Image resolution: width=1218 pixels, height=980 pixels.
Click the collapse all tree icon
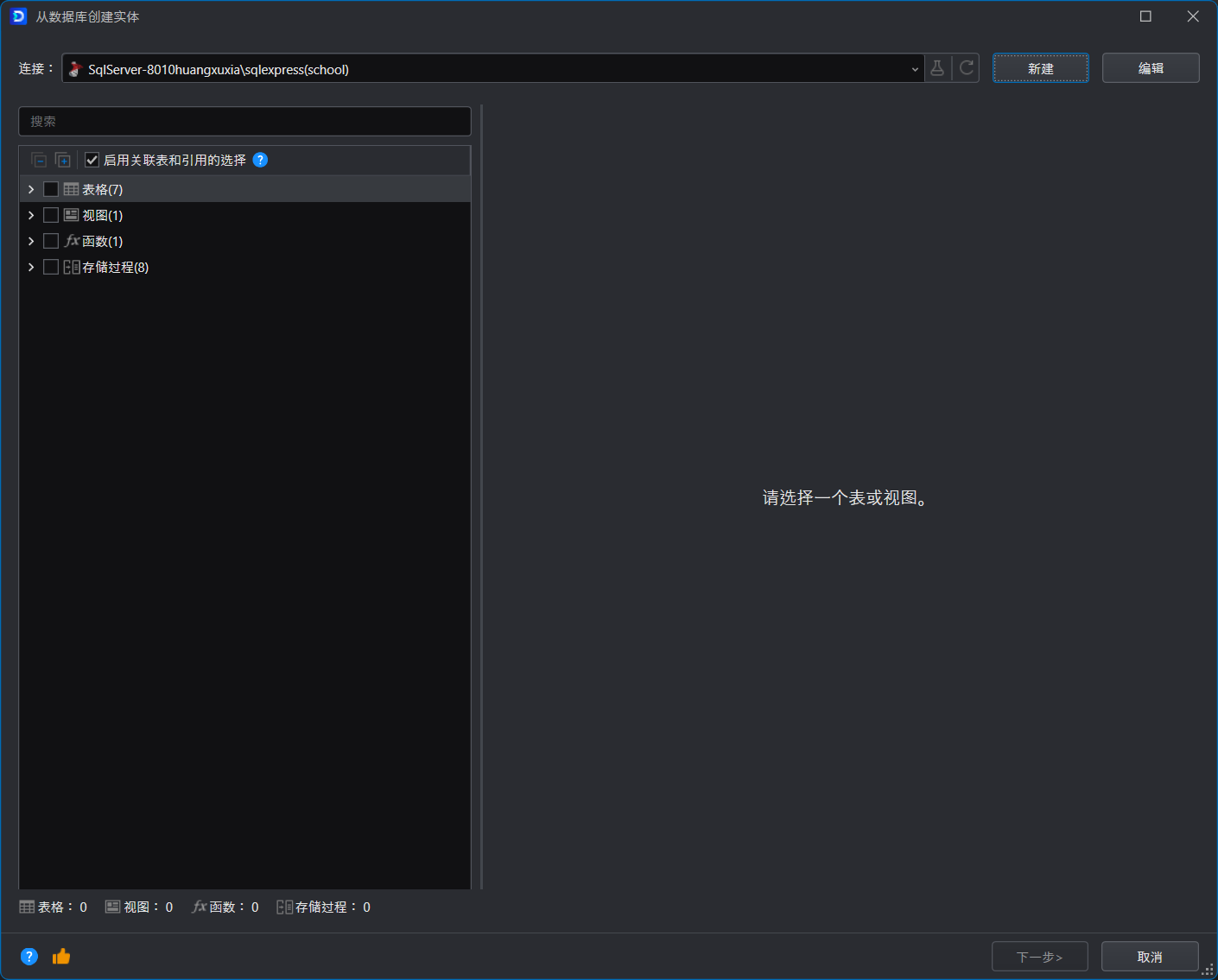click(39, 160)
